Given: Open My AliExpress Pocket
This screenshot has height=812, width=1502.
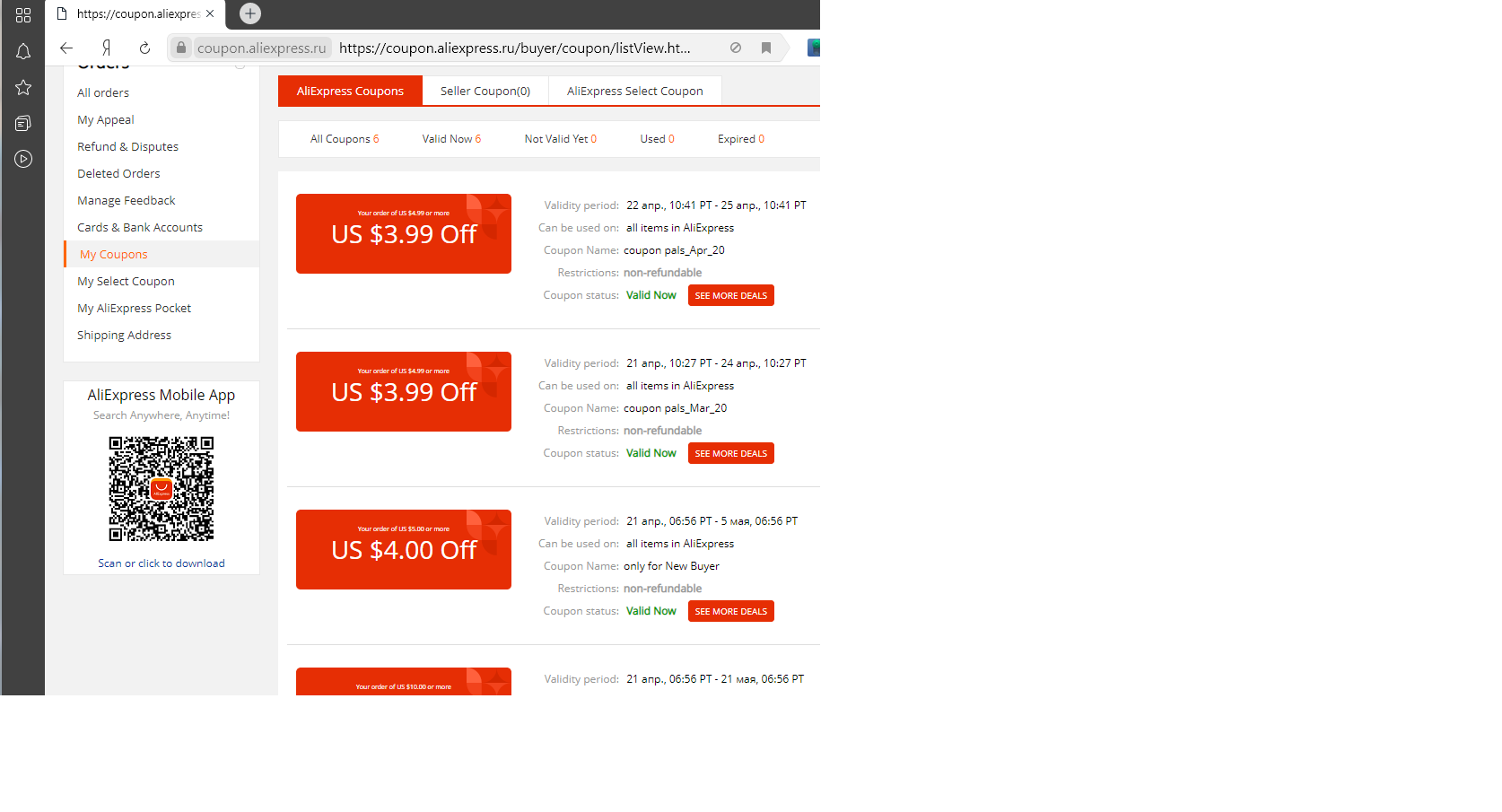Looking at the screenshot, I should [135, 308].
